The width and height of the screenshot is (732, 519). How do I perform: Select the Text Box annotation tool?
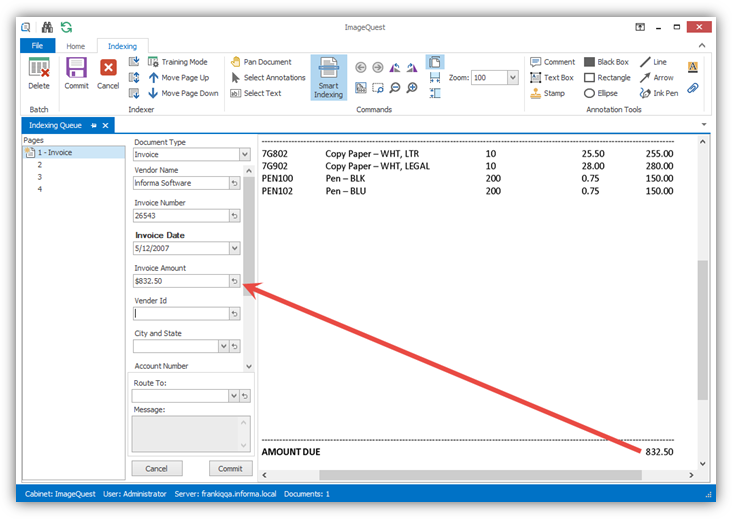(x=552, y=77)
